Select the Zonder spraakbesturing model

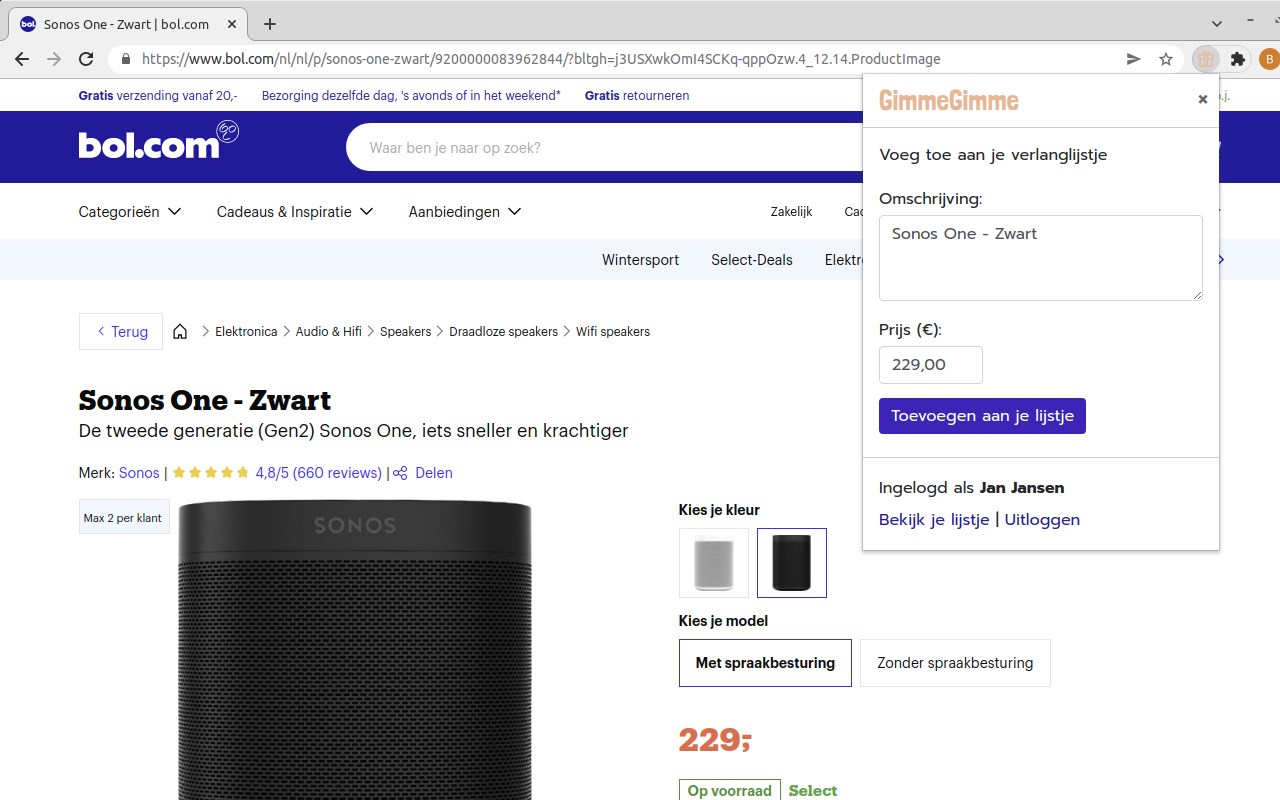pos(955,663)
